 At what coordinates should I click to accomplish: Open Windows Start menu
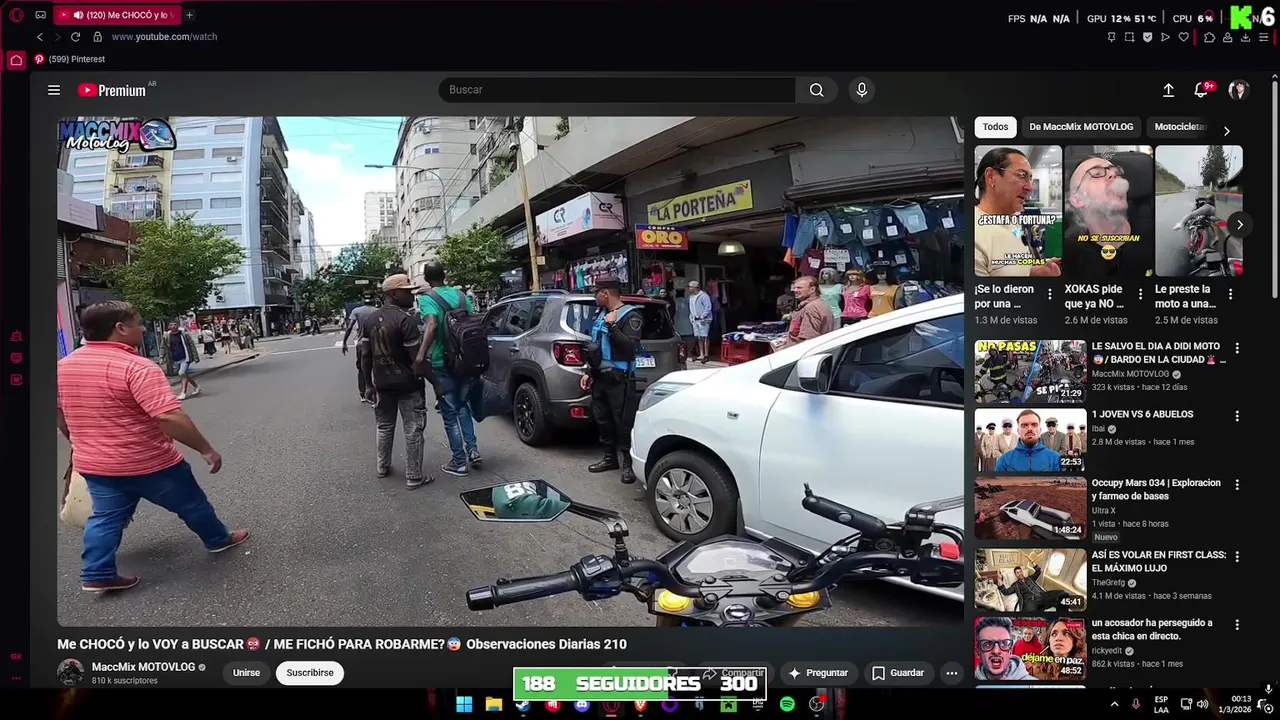point(464,704)
